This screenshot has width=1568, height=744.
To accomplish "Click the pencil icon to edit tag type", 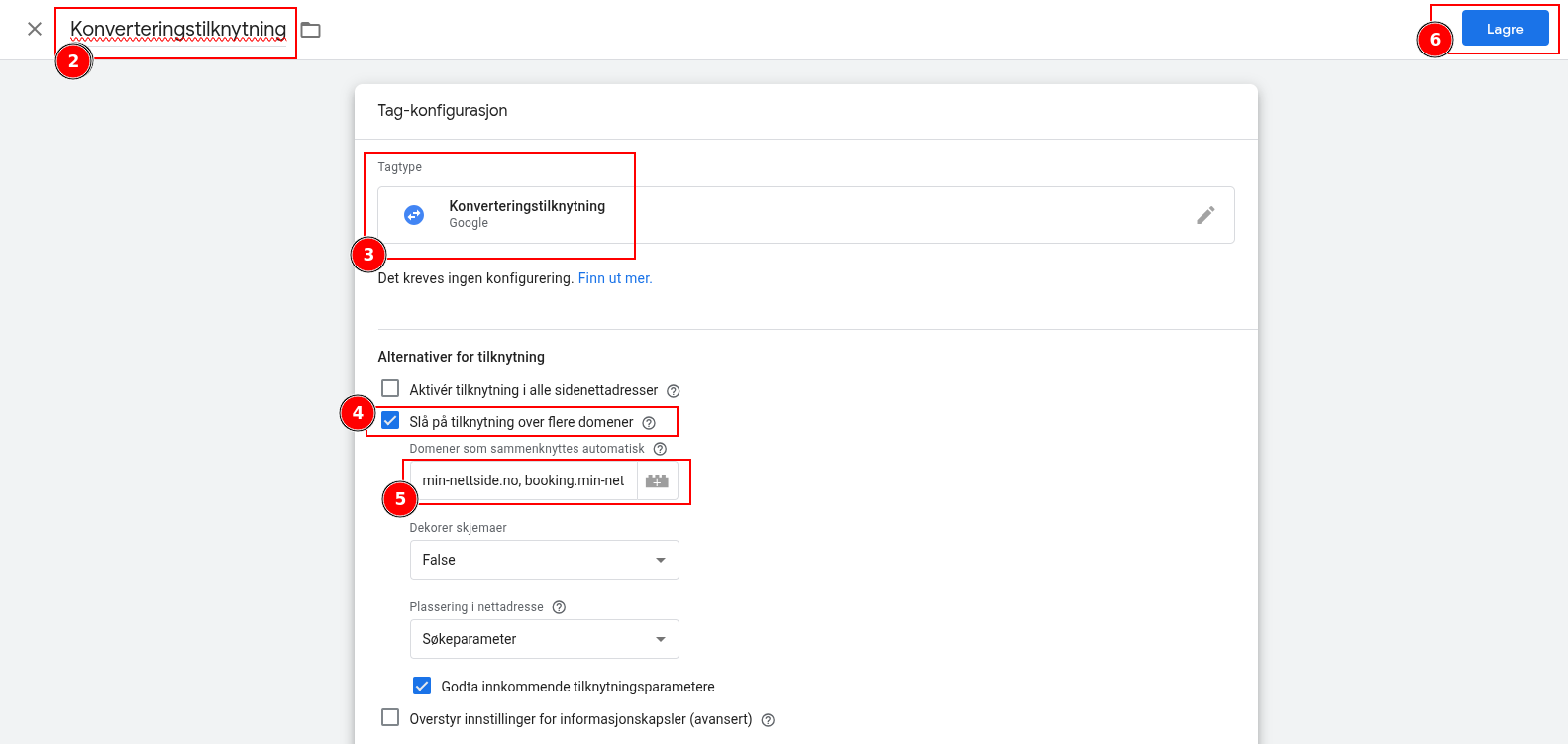I will coord(1204,215).
